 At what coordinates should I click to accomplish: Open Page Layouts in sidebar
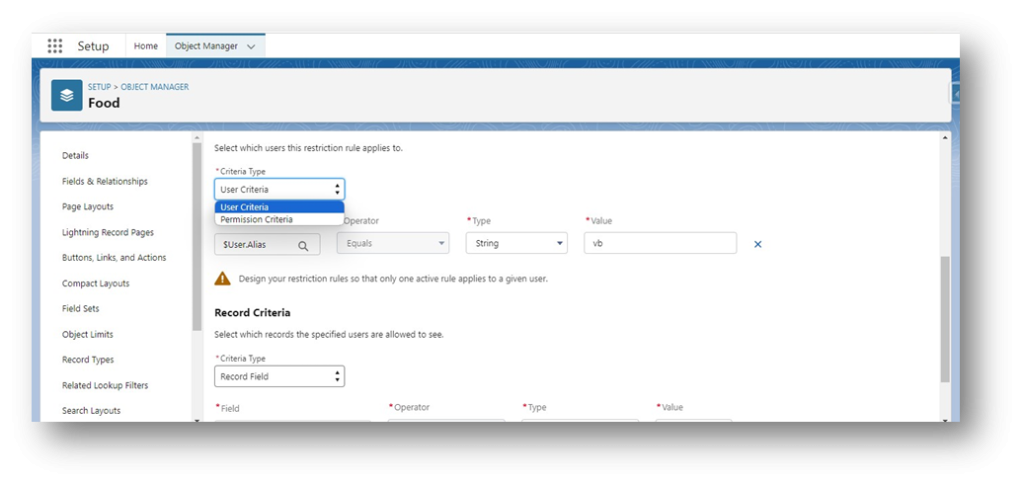88,206
